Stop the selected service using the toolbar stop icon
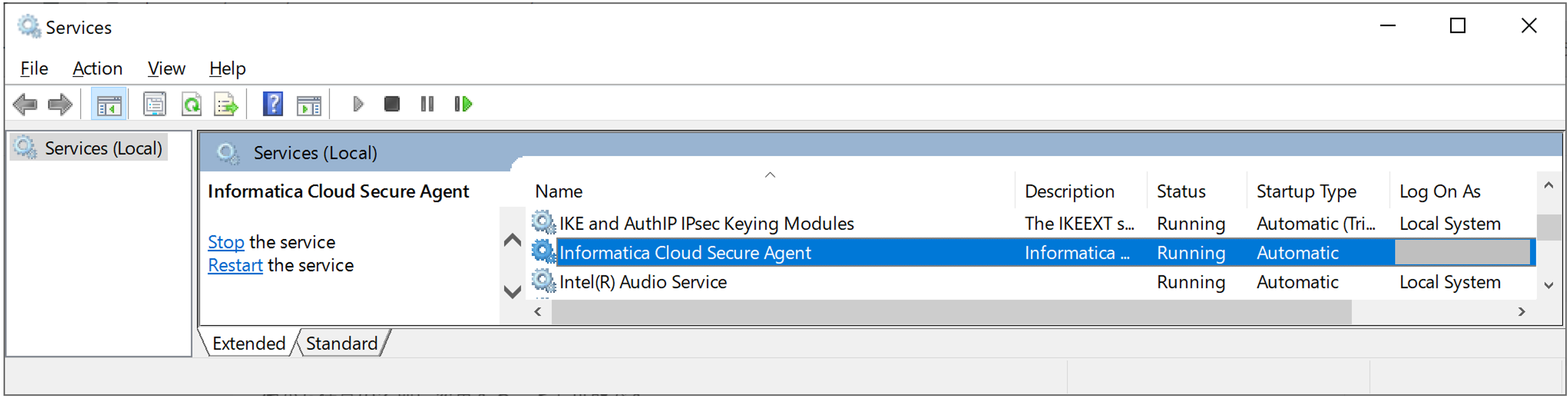The height and width of the screenshot is (397, 1568). click(x=391, y=103)
